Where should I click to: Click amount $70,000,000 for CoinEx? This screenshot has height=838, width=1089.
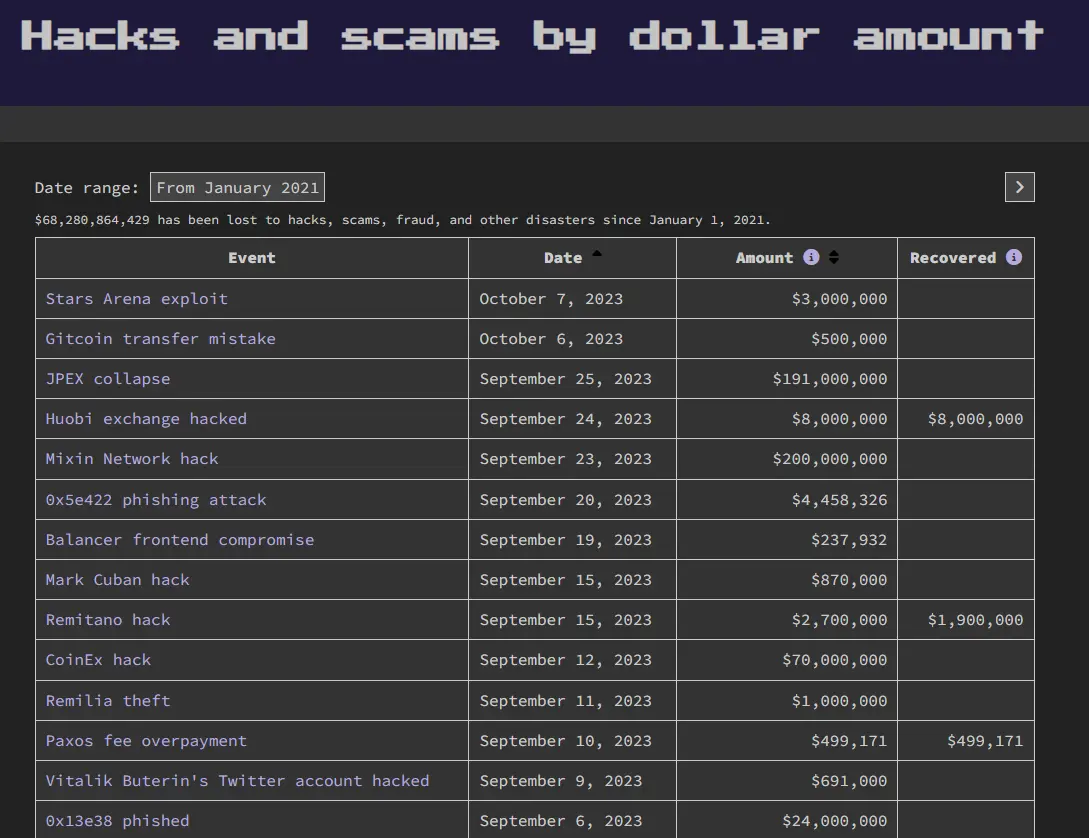click(x=834, y=660)
